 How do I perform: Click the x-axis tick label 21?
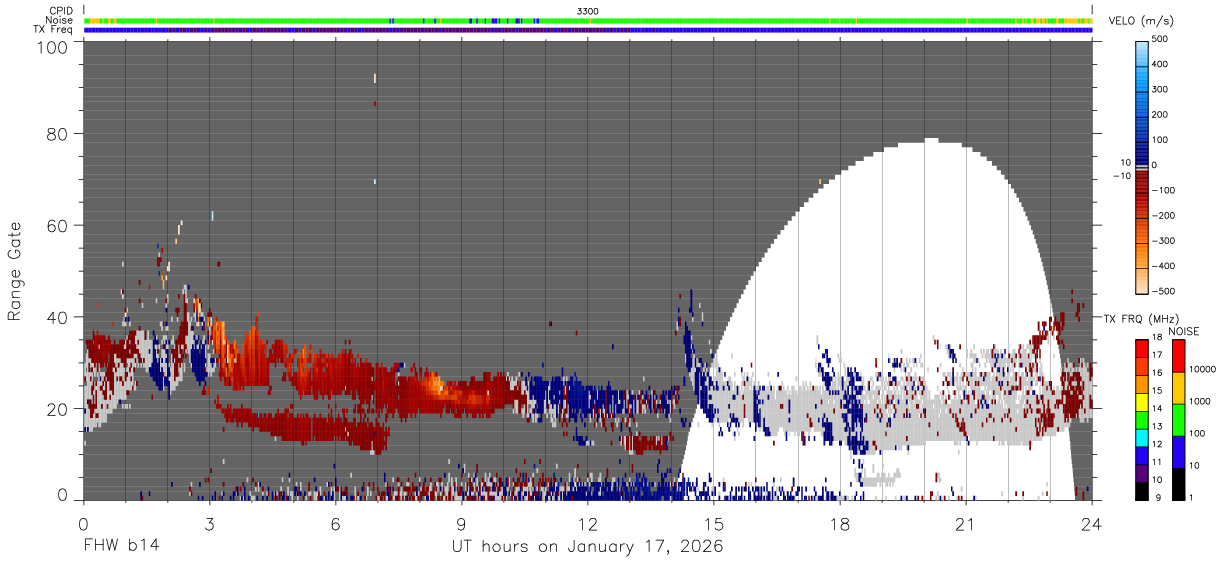point(966,523)
